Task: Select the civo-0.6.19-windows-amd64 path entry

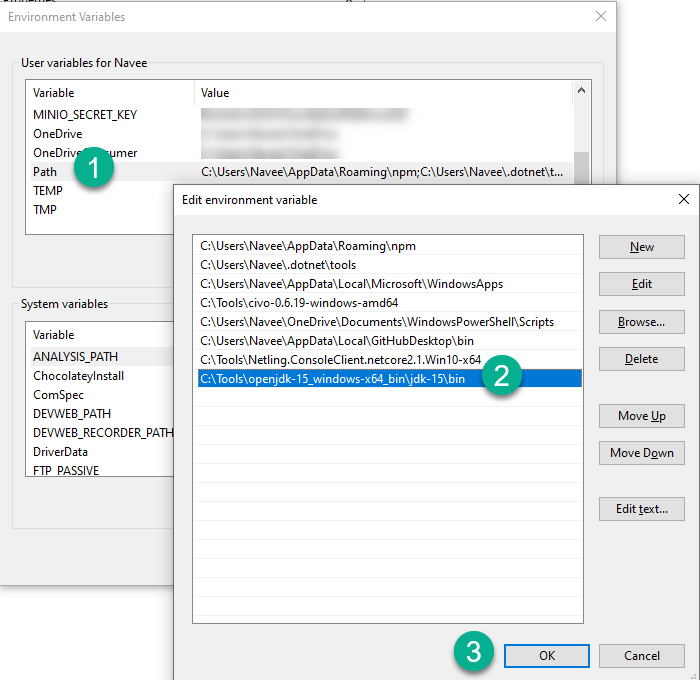Action: (x=388, y=303)
